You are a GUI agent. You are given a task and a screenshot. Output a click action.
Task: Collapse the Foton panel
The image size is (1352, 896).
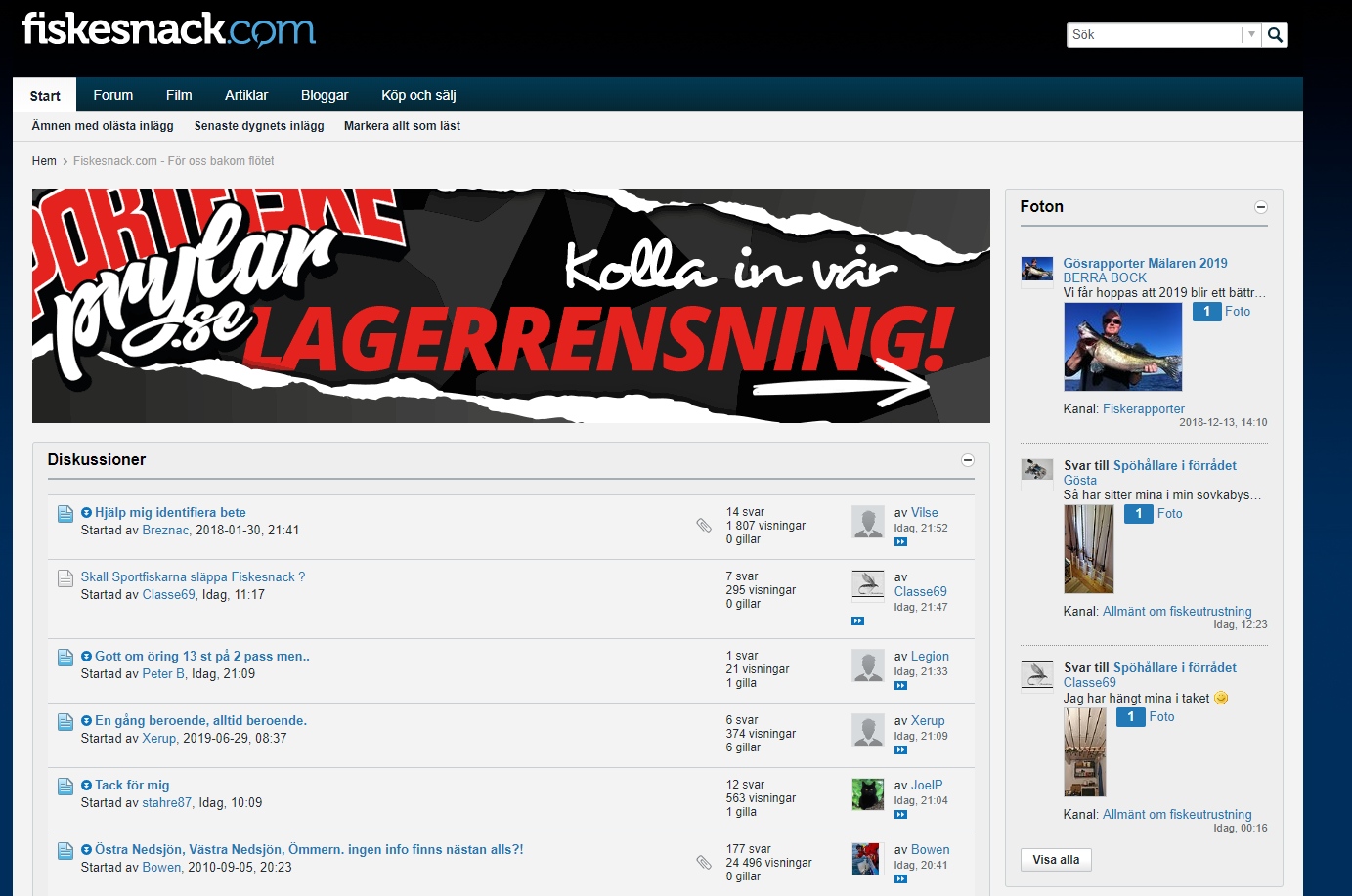point(1261,207)
